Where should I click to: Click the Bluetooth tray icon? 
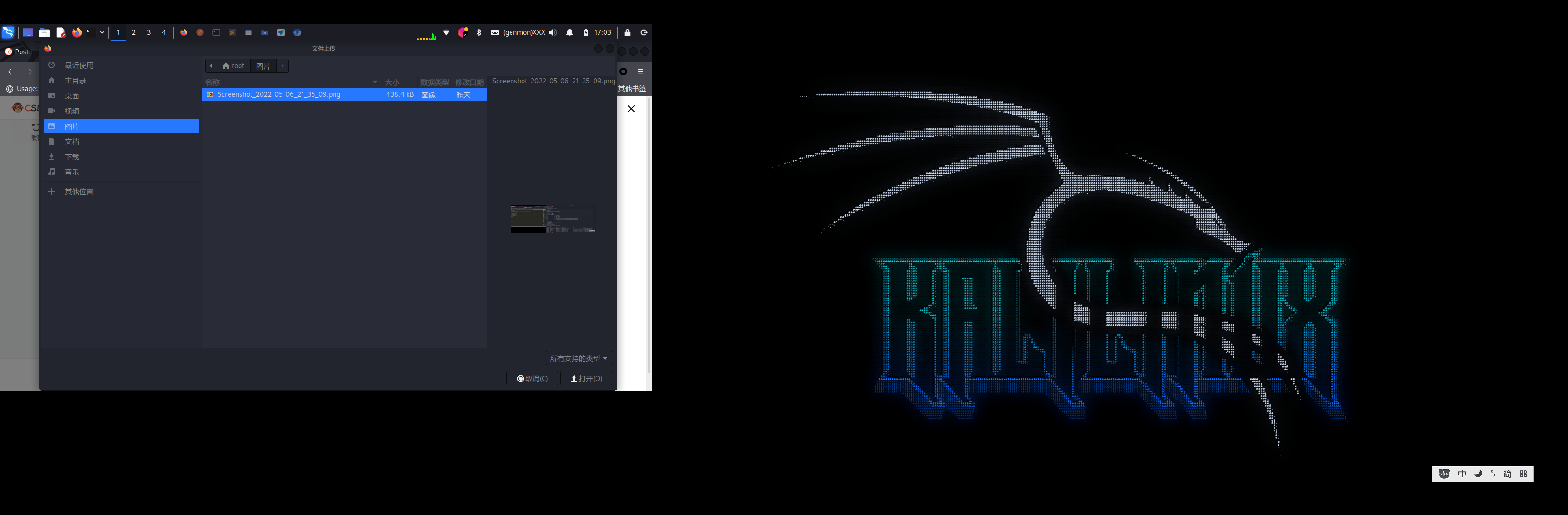[479, 32]
